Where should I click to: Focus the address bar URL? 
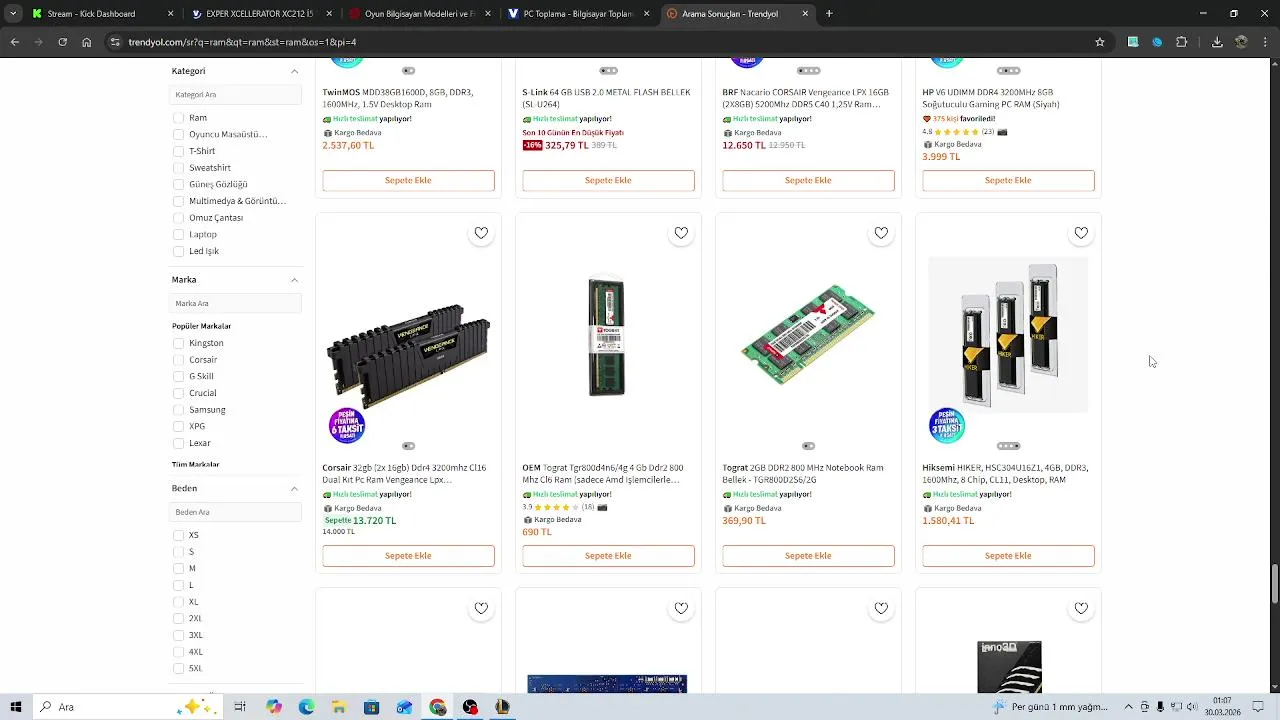pos(600,42)
